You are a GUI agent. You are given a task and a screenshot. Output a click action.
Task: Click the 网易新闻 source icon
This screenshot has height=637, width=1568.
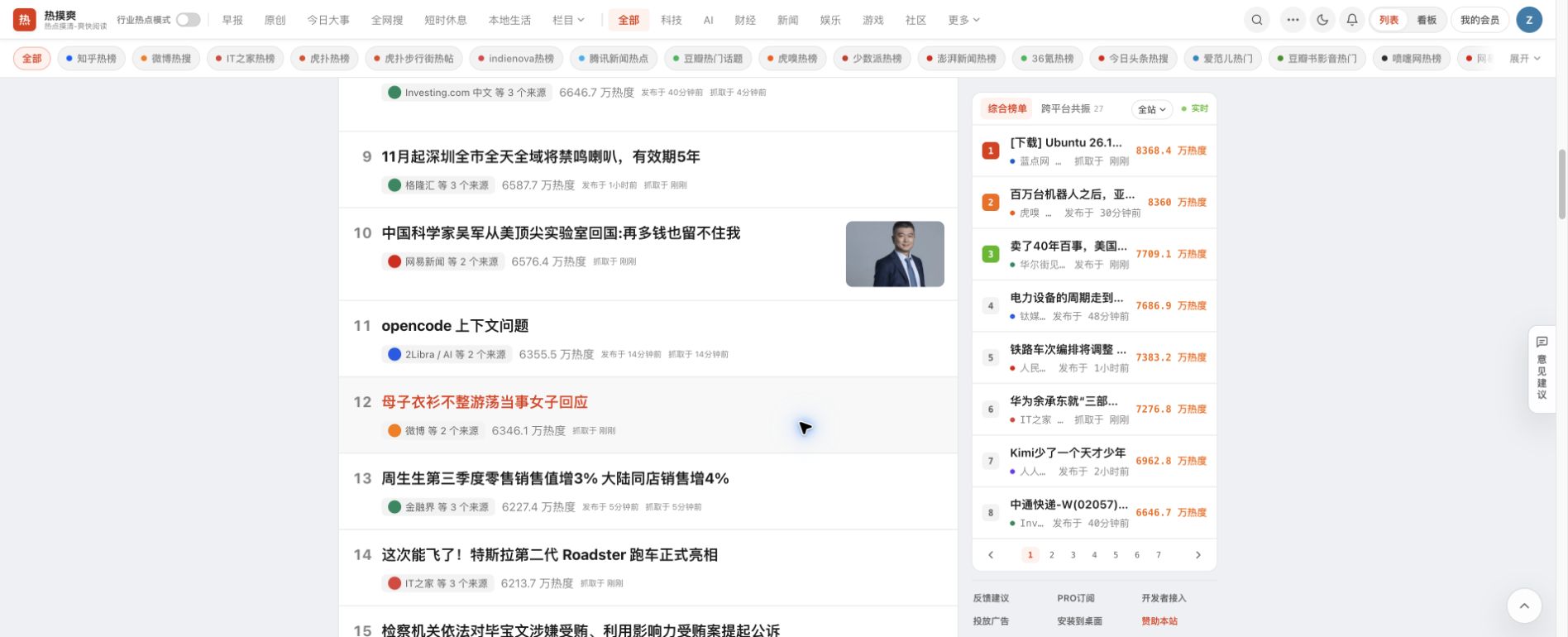pos(394,261)
